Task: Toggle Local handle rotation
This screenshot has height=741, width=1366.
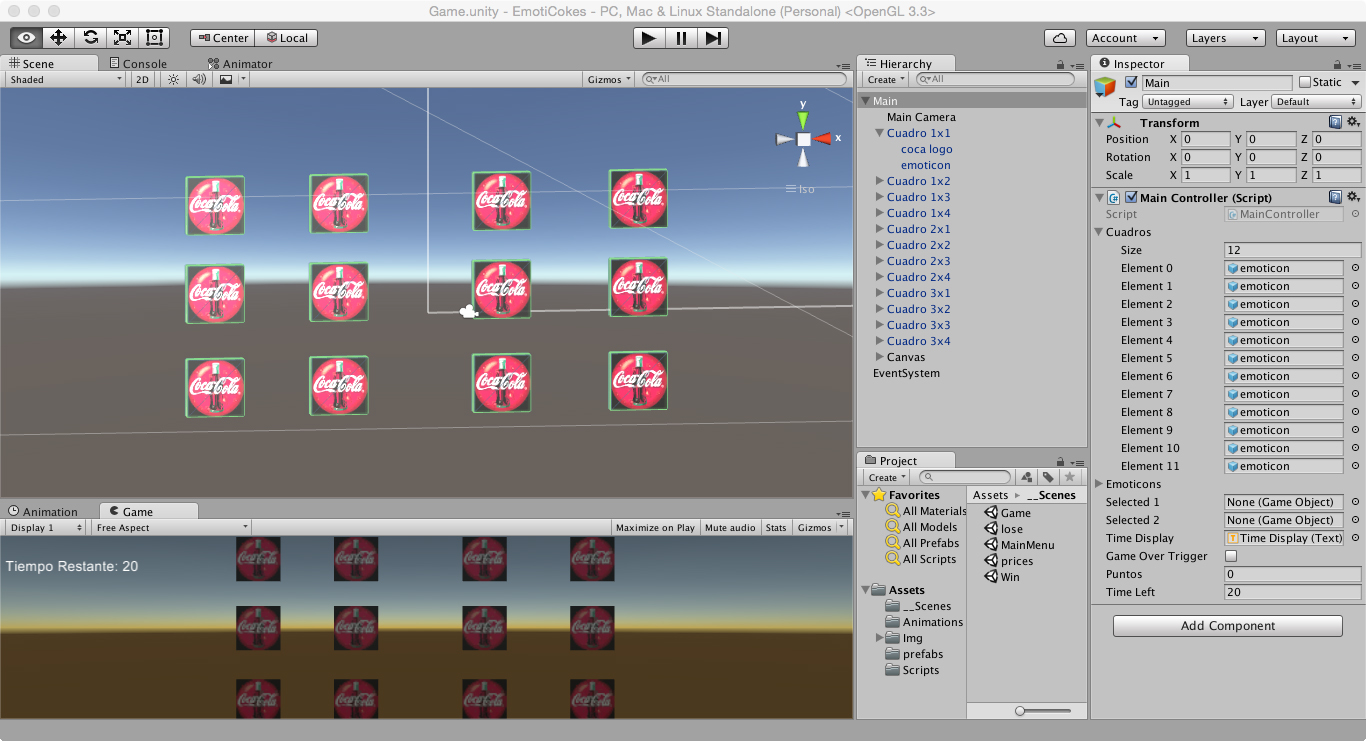Action: (x=286, y=38)
